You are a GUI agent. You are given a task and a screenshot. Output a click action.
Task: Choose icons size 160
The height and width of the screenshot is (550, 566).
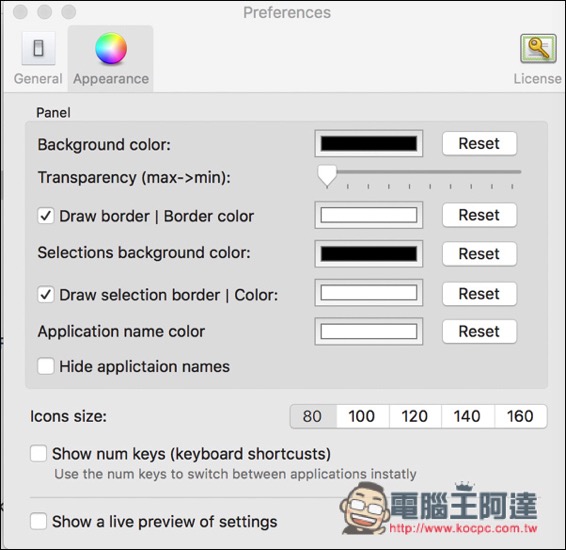(520, 416)
